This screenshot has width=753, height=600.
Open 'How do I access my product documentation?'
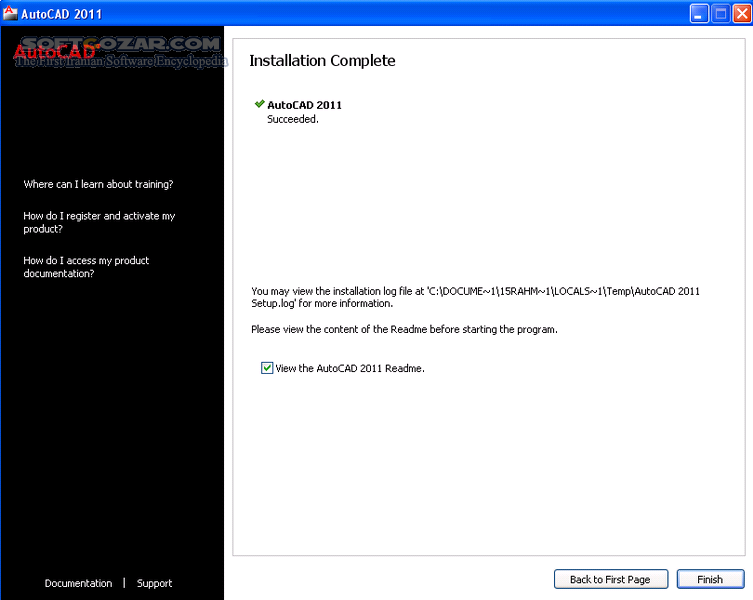point(86,267)
